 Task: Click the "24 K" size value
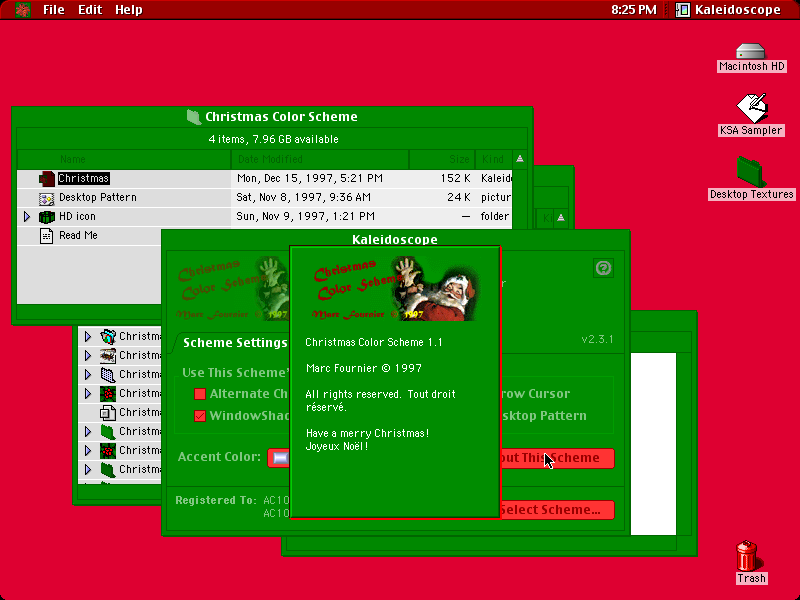459,197
